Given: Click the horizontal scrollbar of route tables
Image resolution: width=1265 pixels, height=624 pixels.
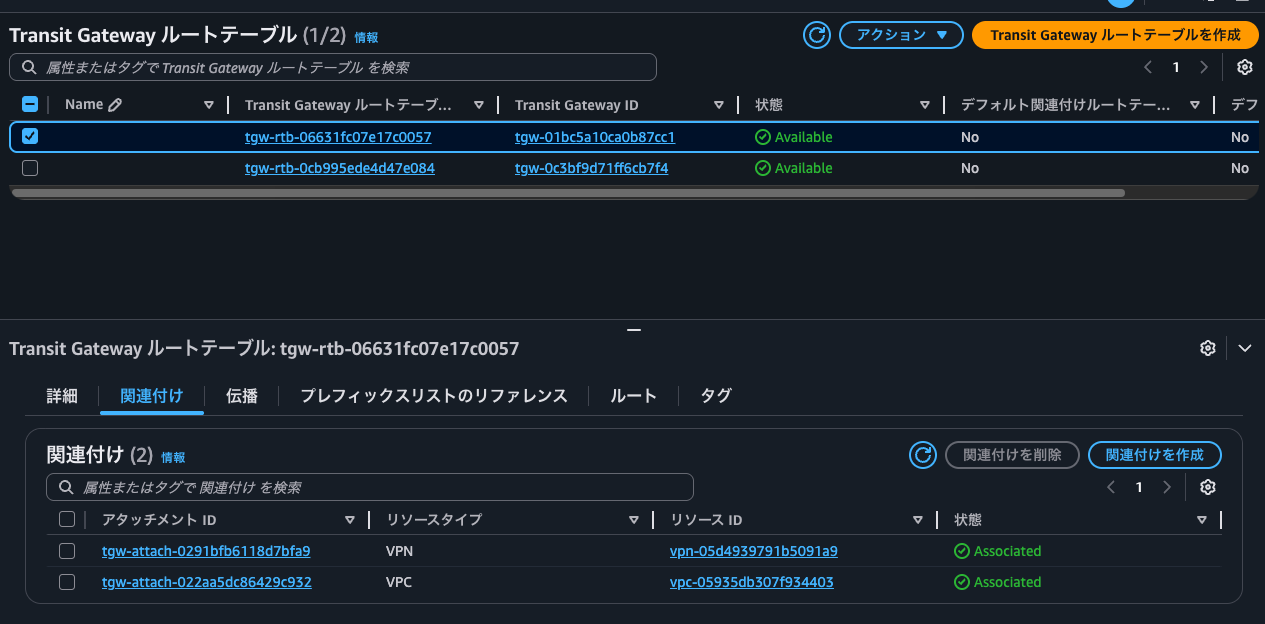Looking at the screenshot, I should (x=567, y=193).
